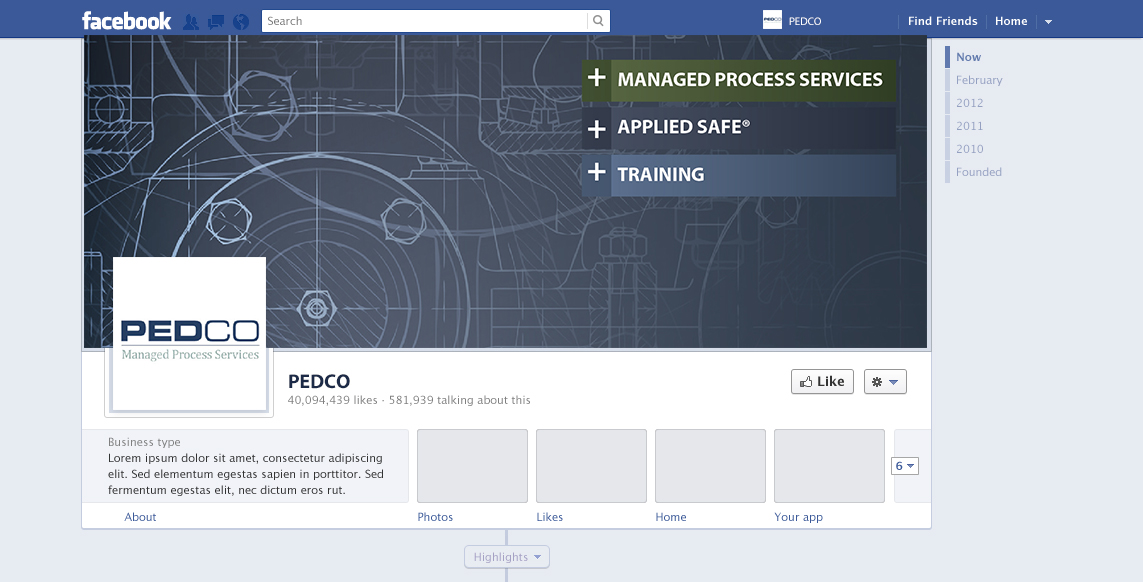Open the notifications globe icon
Viewport: 1143px width, 582px height.
click(x=240, y=19)
